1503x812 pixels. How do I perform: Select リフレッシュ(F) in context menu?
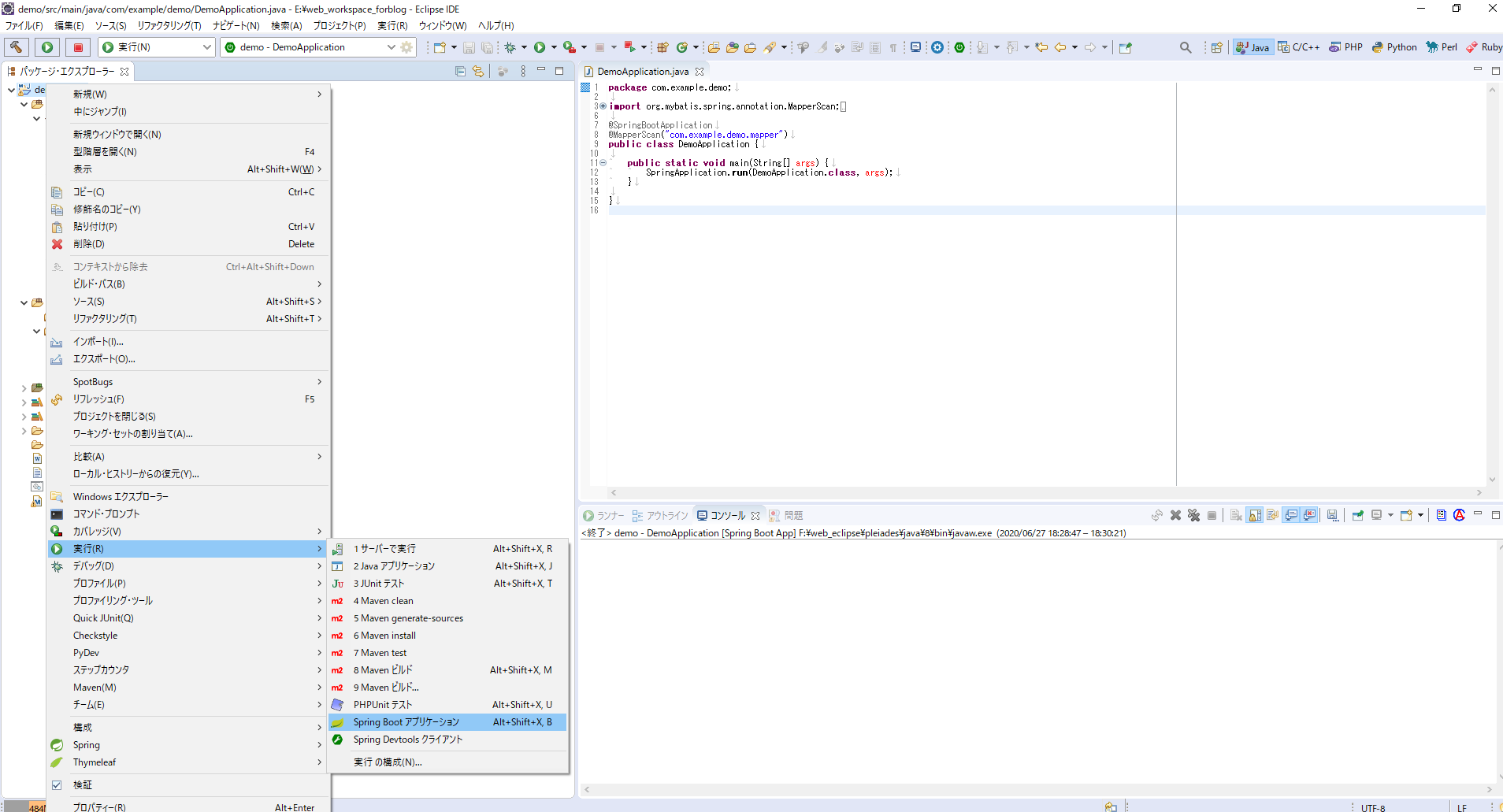click(x=188, y=399)
